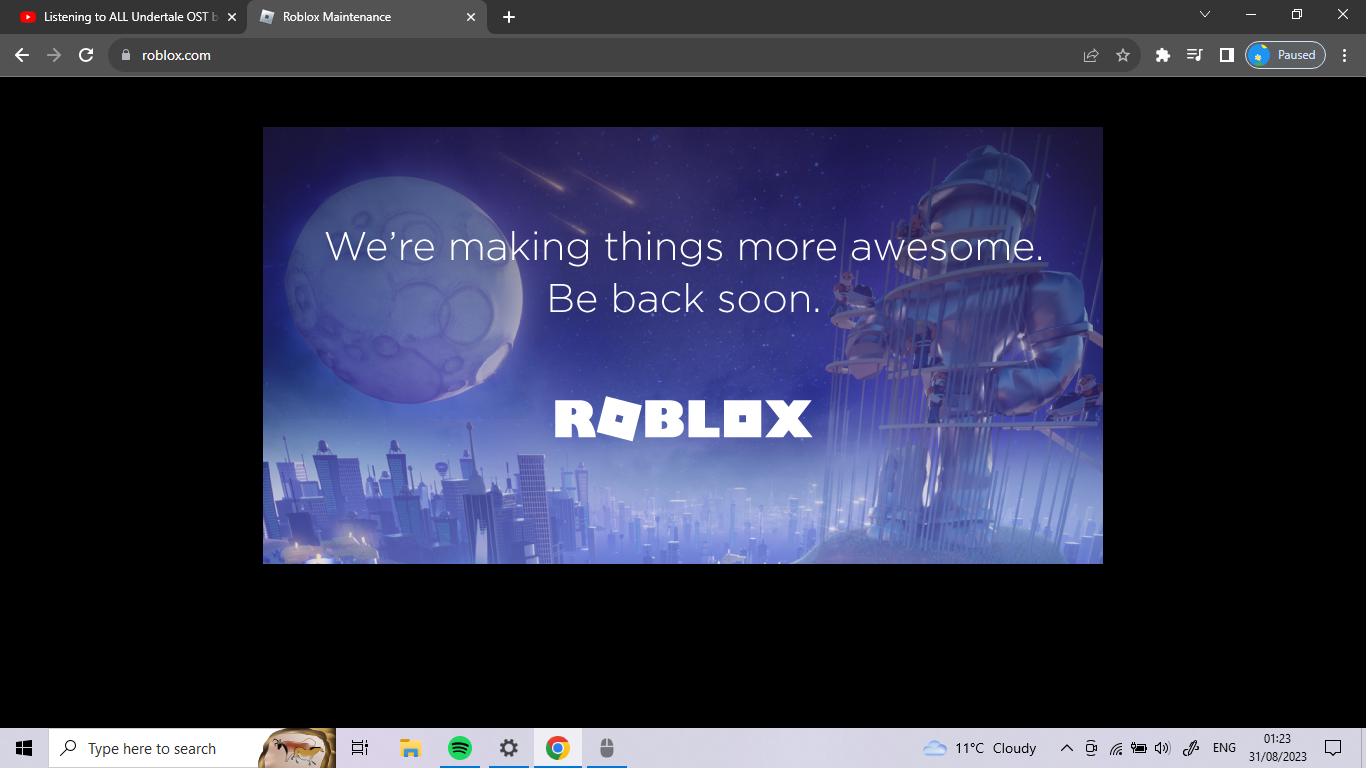Switch the ENG input language indicator

[x=1224, y=748]
